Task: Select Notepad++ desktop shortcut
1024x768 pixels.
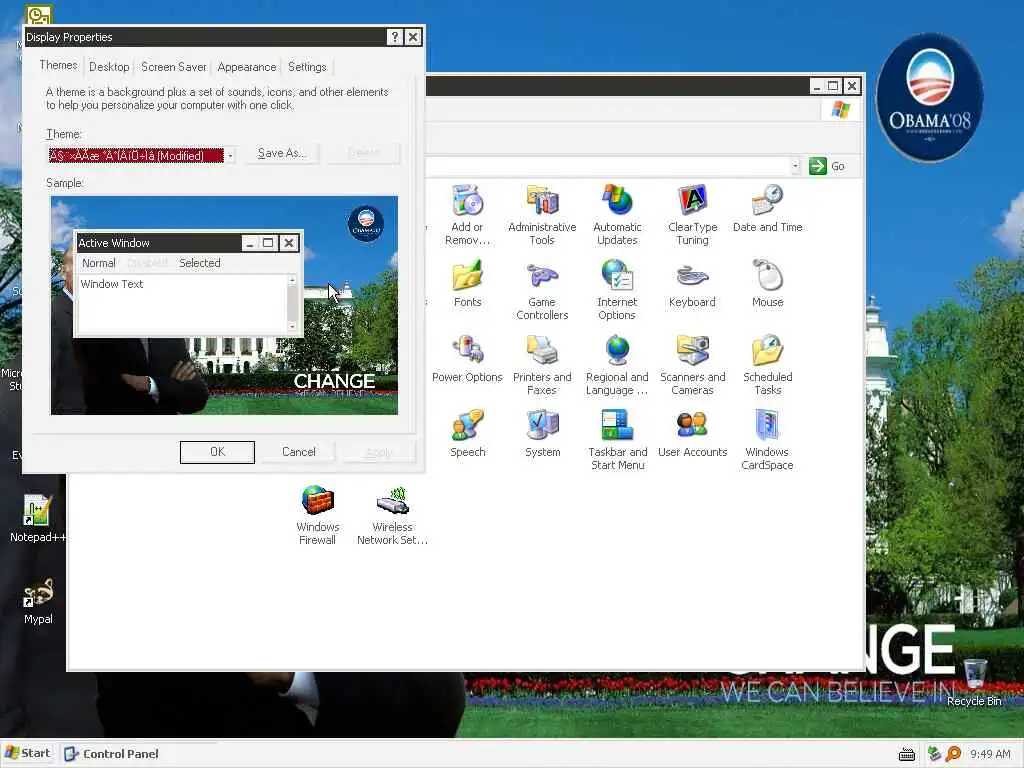Action: point(37,519)
